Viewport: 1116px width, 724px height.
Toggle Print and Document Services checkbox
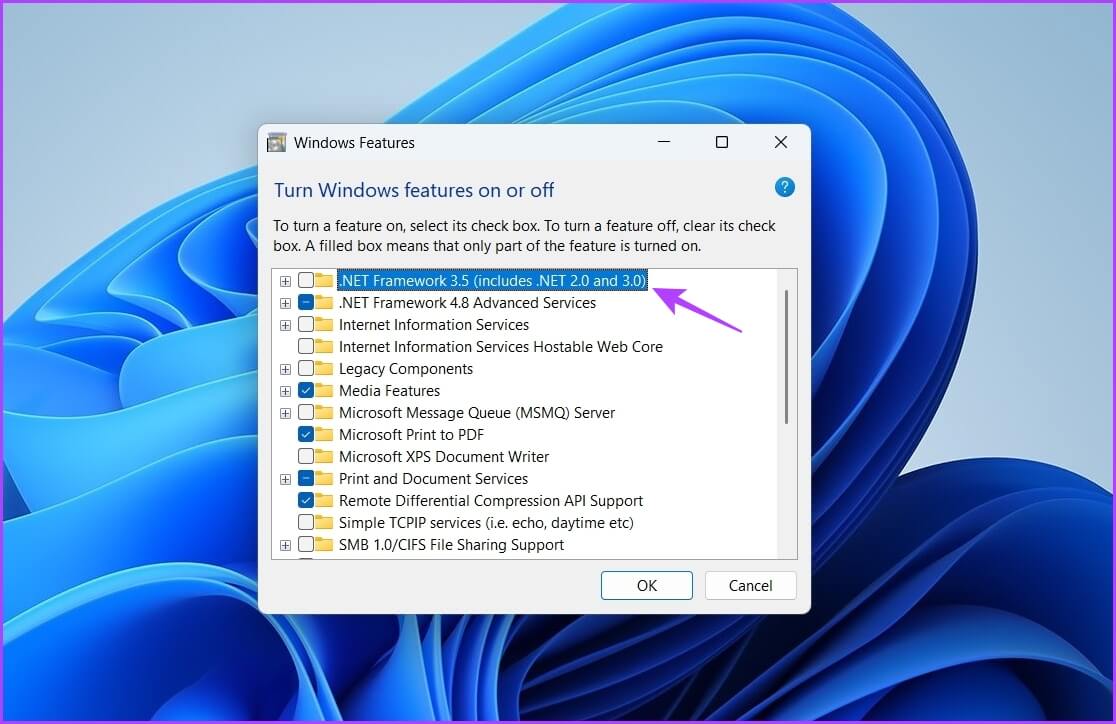click(306, 478)
